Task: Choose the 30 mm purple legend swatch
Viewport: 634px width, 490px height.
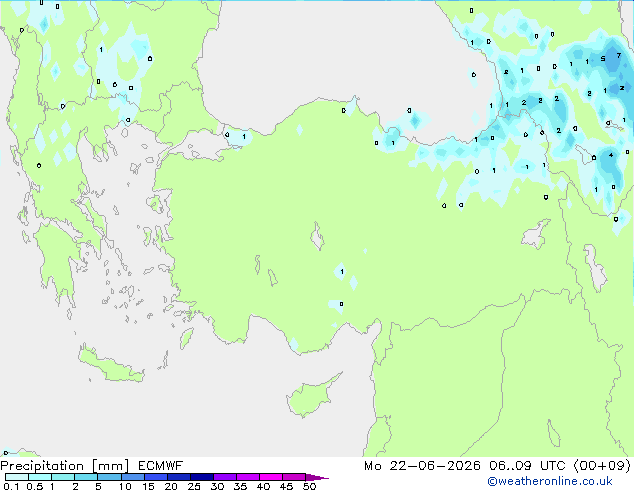Action: pos(225,477)
